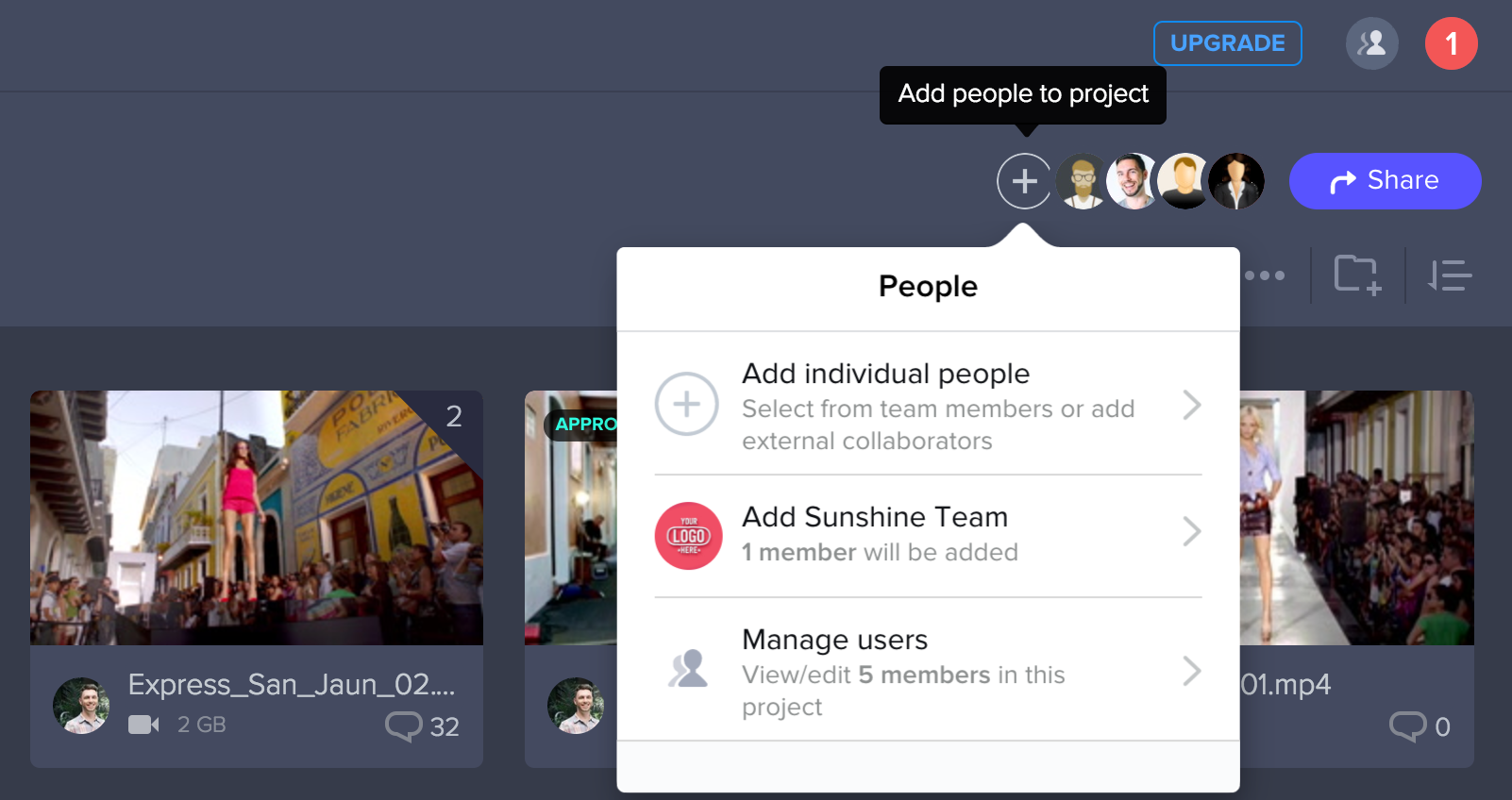This screenshot has width=1512, height=800.
Task: Click the Share button
Action: point(1385,181)
